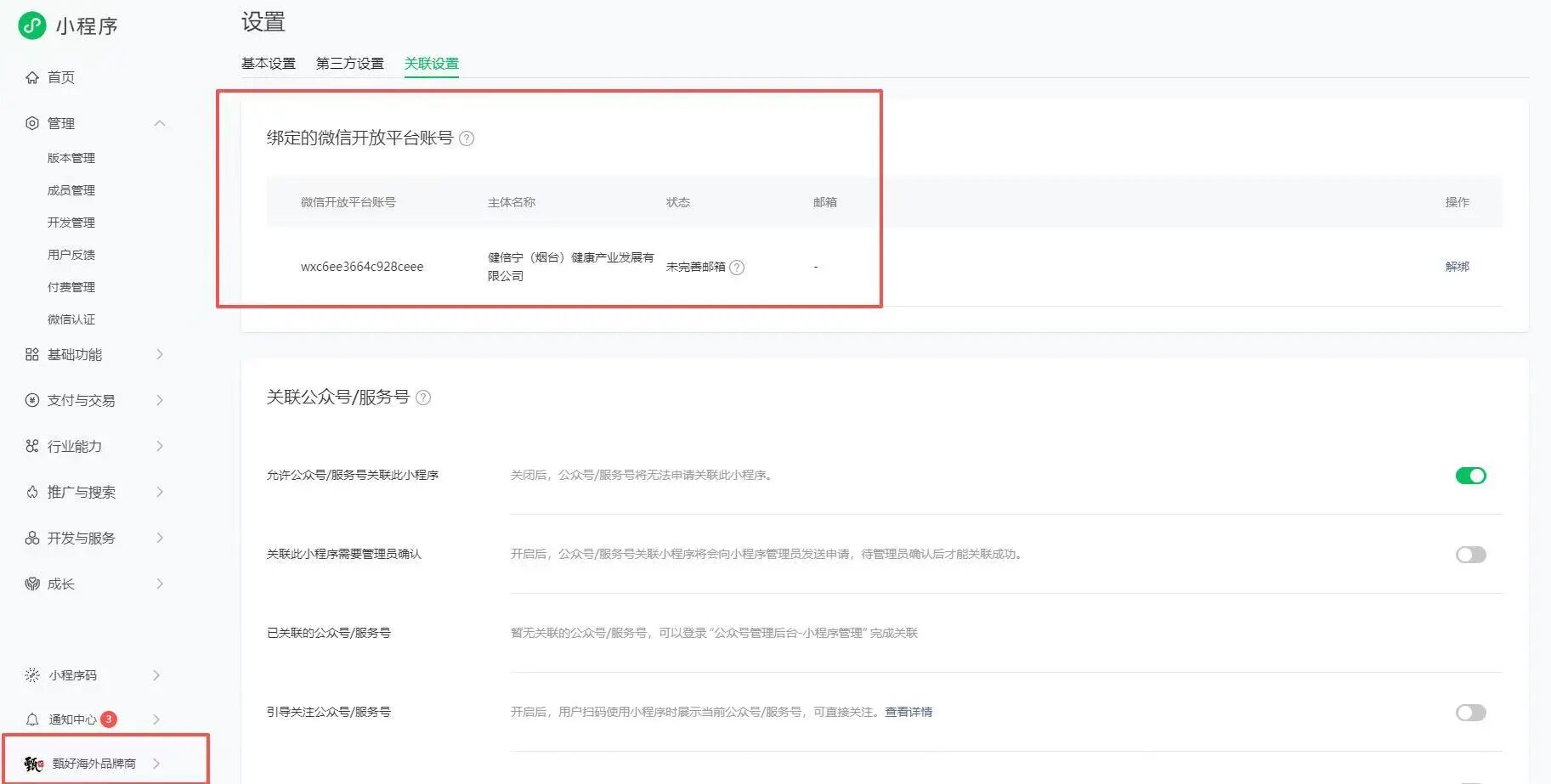Image resolution: width=1551 pixels, height=784 pixels.
Task: Click the help icon beside 未完善邮箱
Action: point(737,268)
